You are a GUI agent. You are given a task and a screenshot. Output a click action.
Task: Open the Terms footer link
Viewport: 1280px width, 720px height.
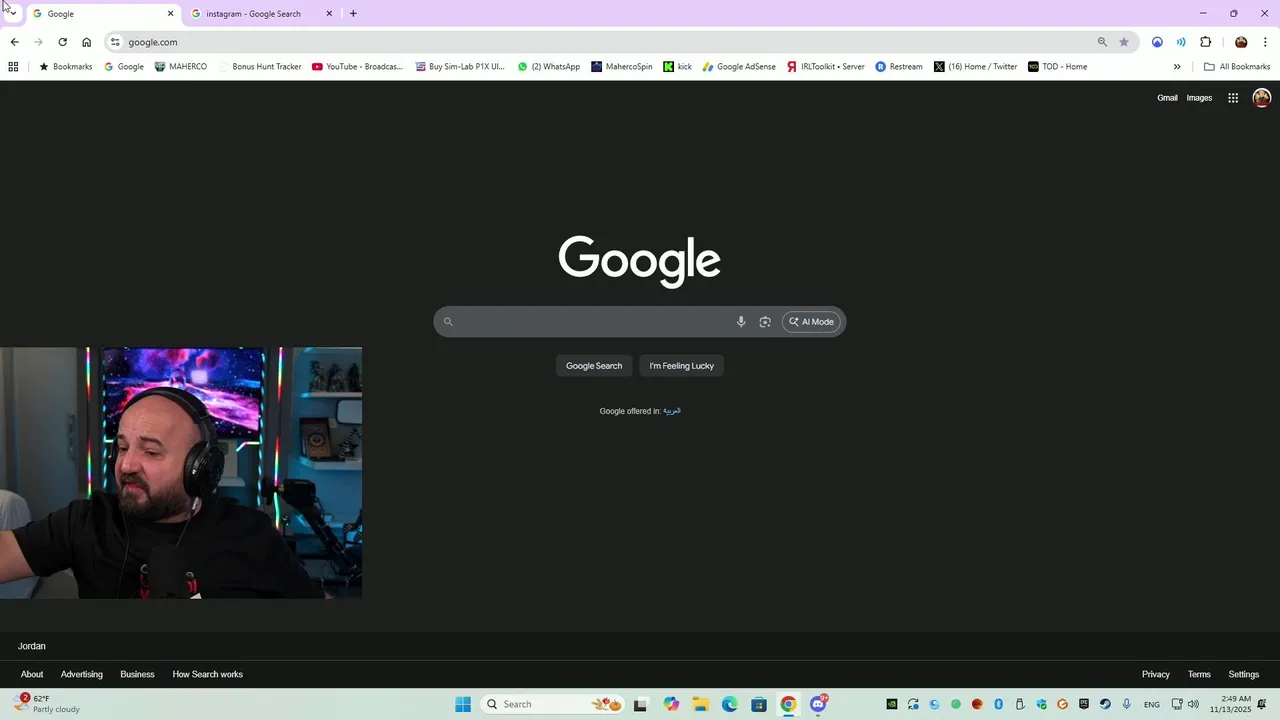pos(1199,674)
